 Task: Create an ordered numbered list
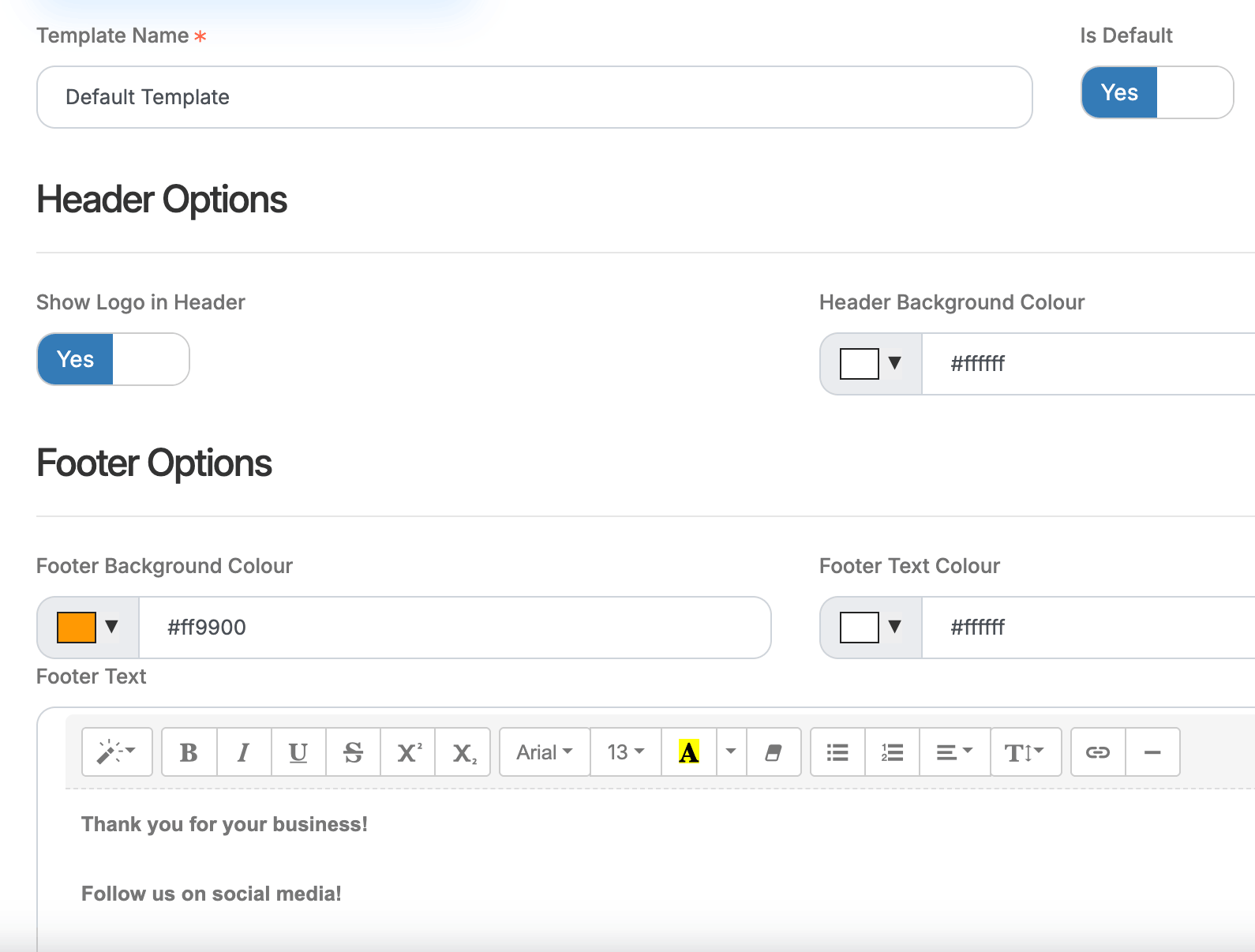point(892,752)
